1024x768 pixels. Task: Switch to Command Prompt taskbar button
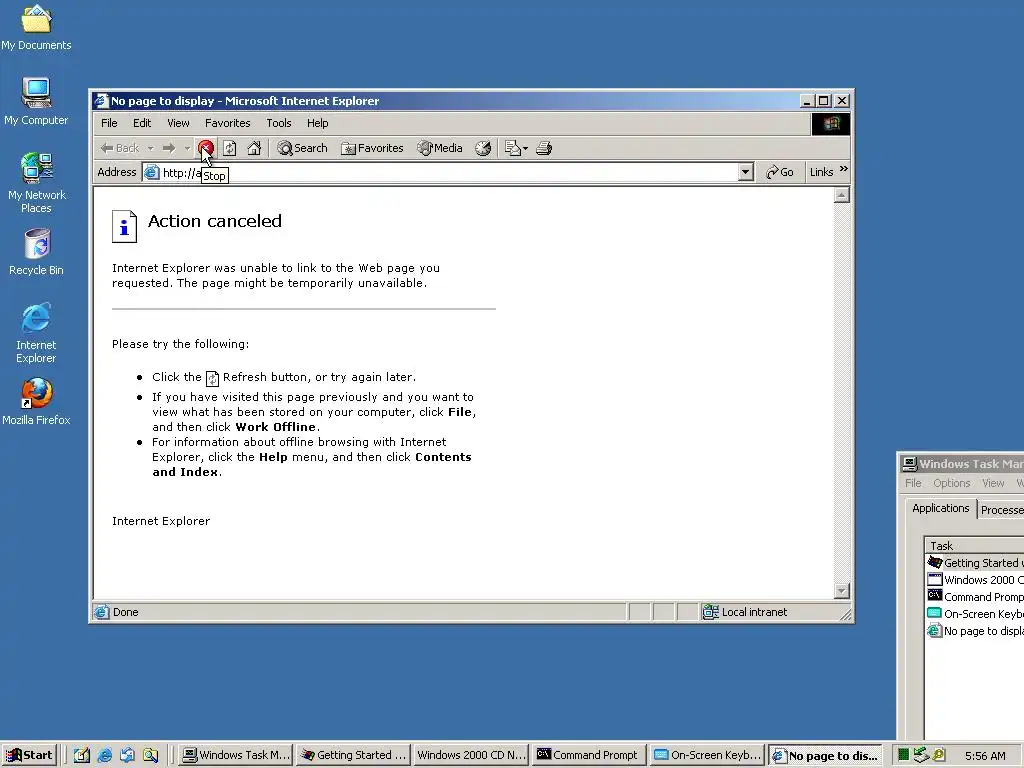pos(588,755)
